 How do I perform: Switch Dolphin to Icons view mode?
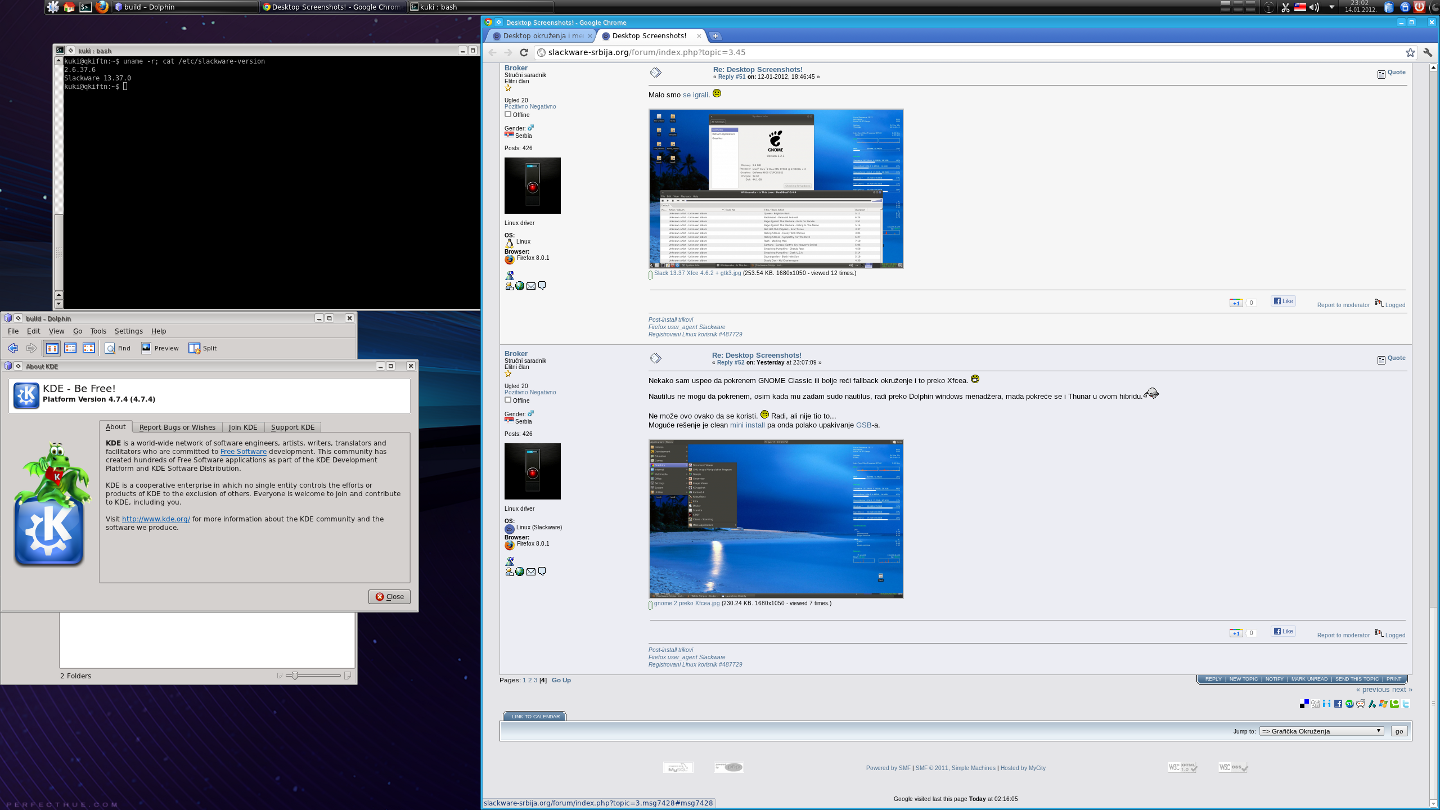coord(52,348)
